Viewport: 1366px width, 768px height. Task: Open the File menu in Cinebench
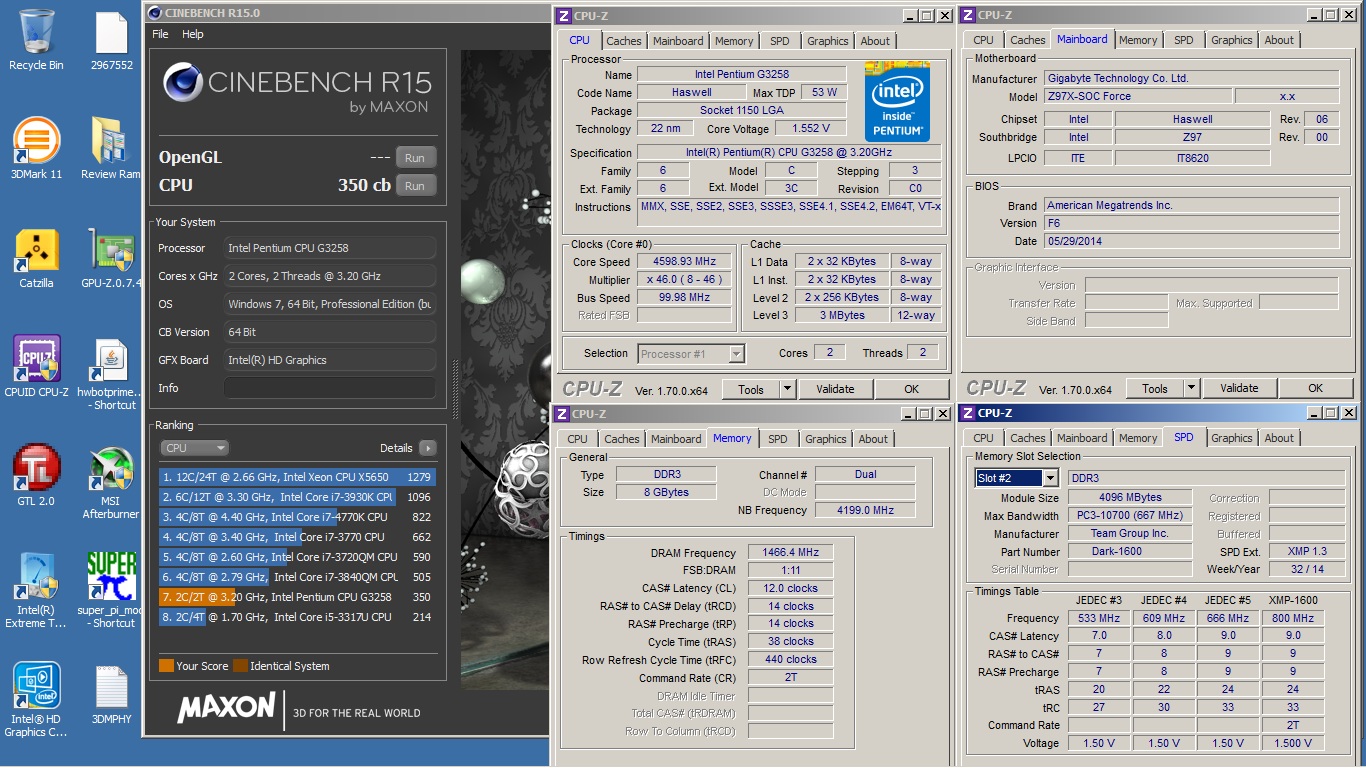pos(160,34)
